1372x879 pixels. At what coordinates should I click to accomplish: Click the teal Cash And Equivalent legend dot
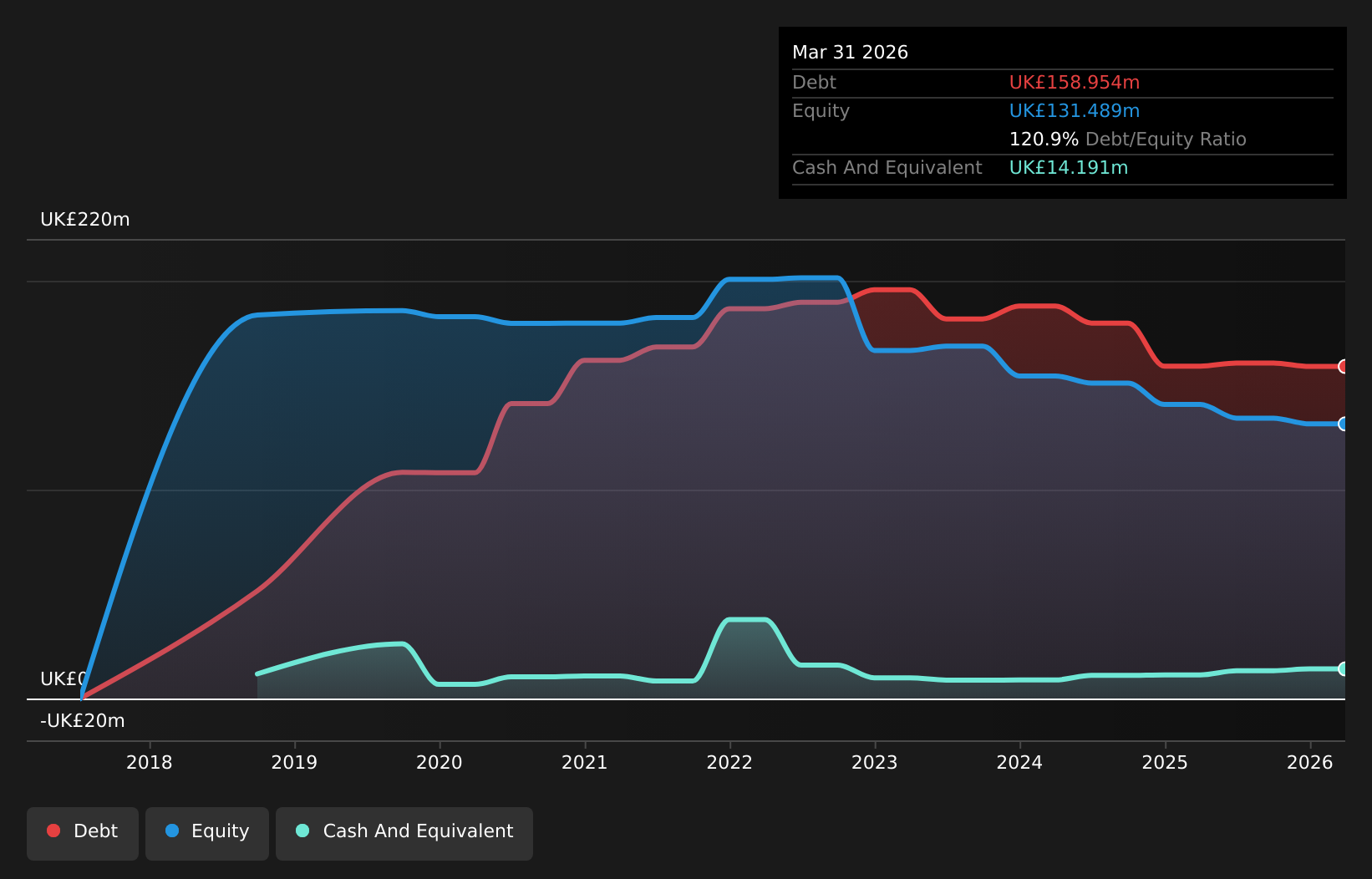point(302,831)
